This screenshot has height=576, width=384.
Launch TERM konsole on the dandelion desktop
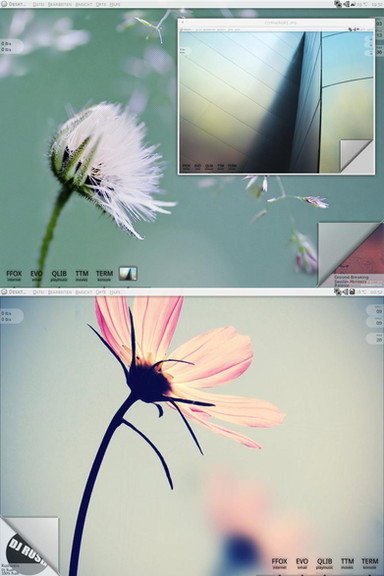pos(104,276)
